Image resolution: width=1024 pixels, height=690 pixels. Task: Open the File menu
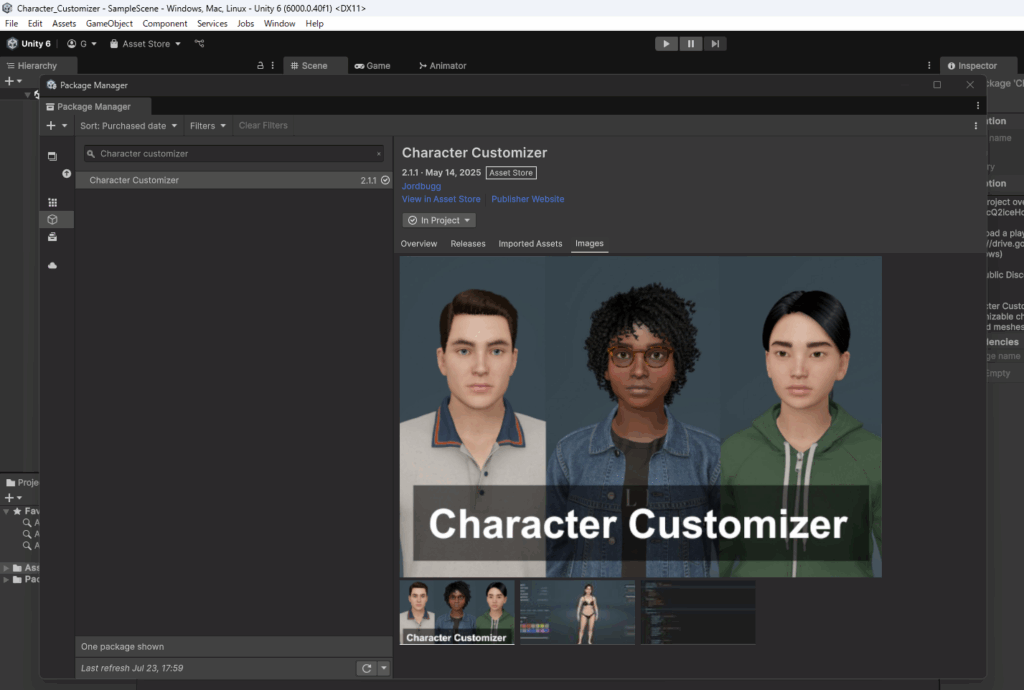[x=12, y=24]
